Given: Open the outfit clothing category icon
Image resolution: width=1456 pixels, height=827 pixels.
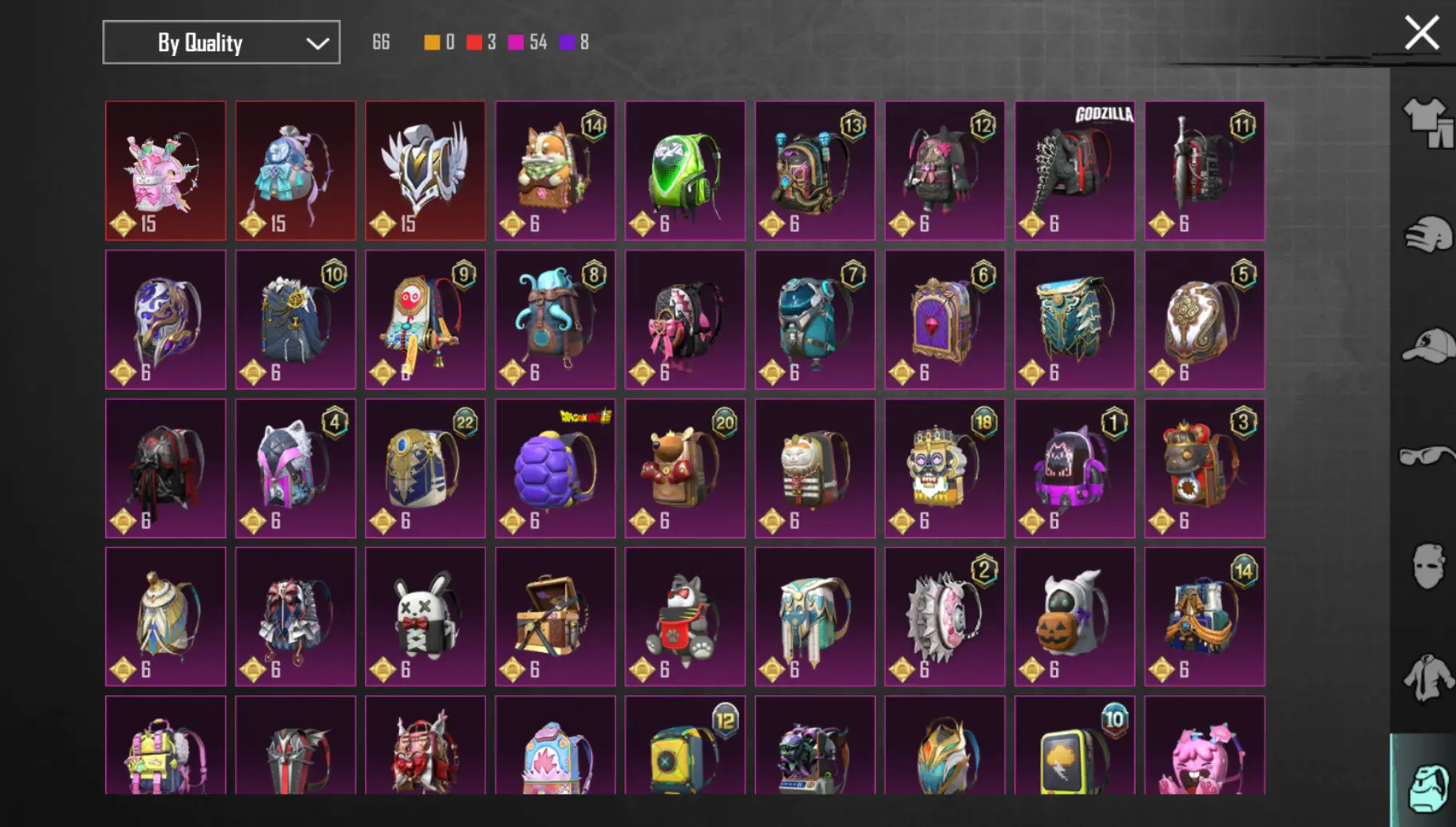Looking at the screenshot, I should (x=1428, y=123).
